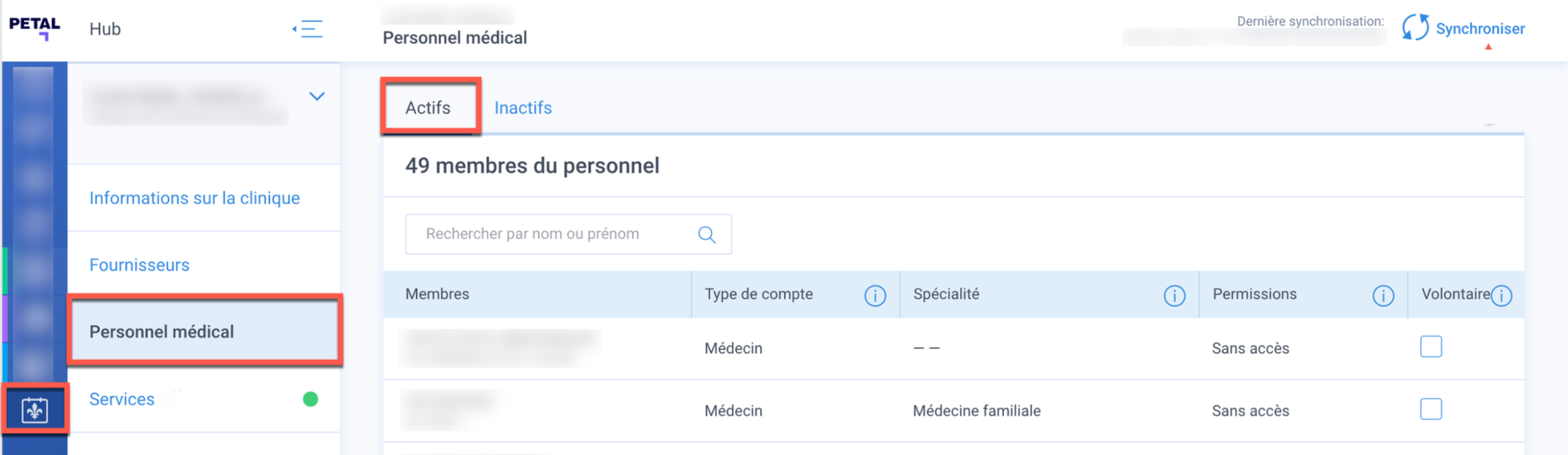Screen dimensions: 1568x455
Task: Open the Fournisseurs section
Action: [x=139, y=265]
